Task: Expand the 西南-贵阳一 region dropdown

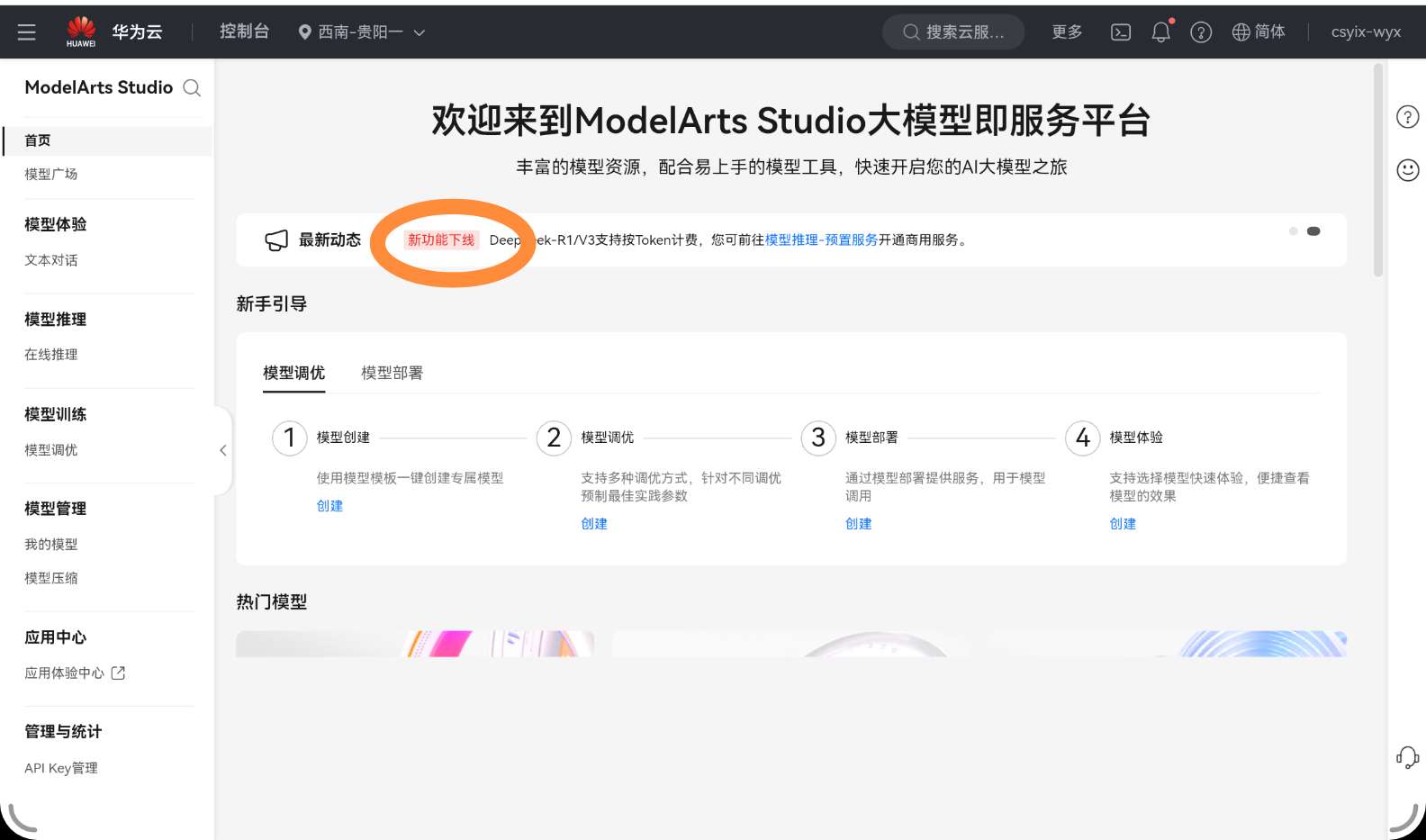Action: 361,32
